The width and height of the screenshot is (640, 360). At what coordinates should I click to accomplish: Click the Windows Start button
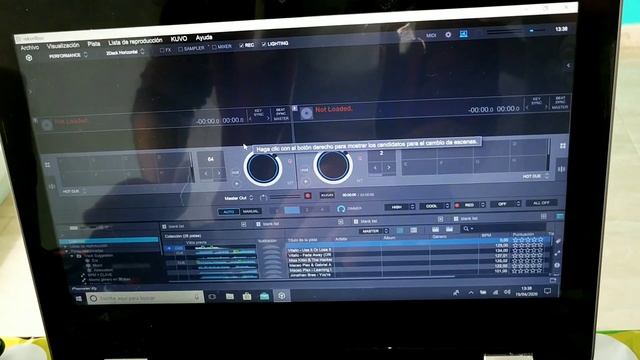78,299
